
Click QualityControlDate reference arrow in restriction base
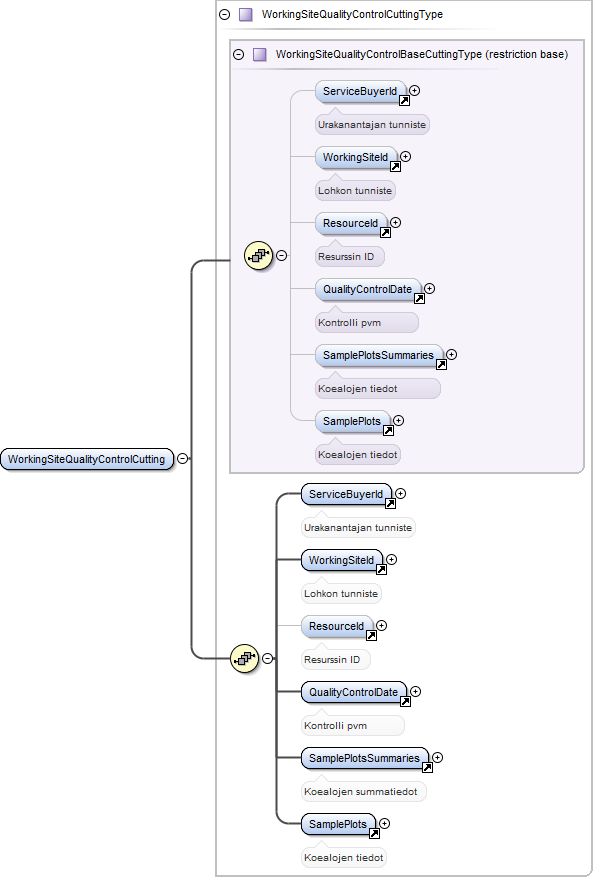419,299
